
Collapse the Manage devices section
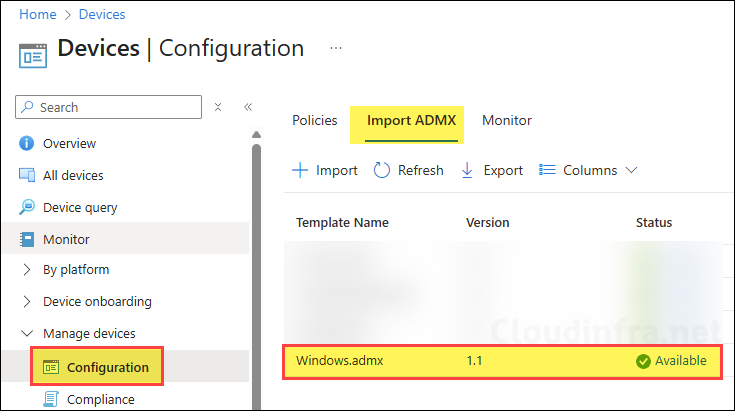pyautogui.click(x=27, y=334)
